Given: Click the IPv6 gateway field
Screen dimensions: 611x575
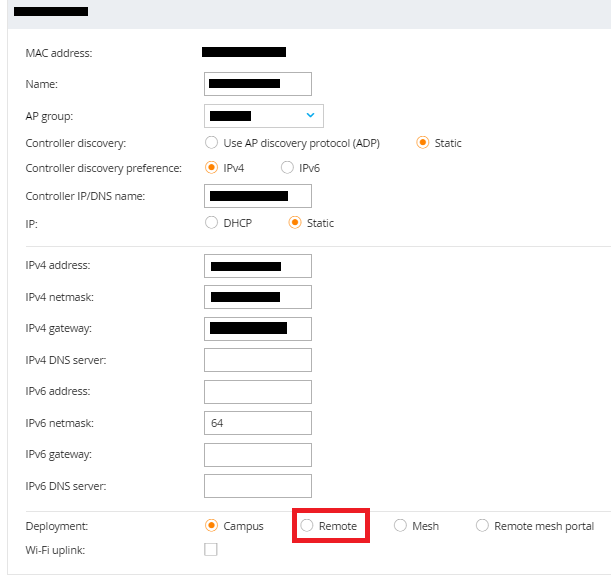Looking at the screenshot, I should pyautogui.click(x=258, y=455).
